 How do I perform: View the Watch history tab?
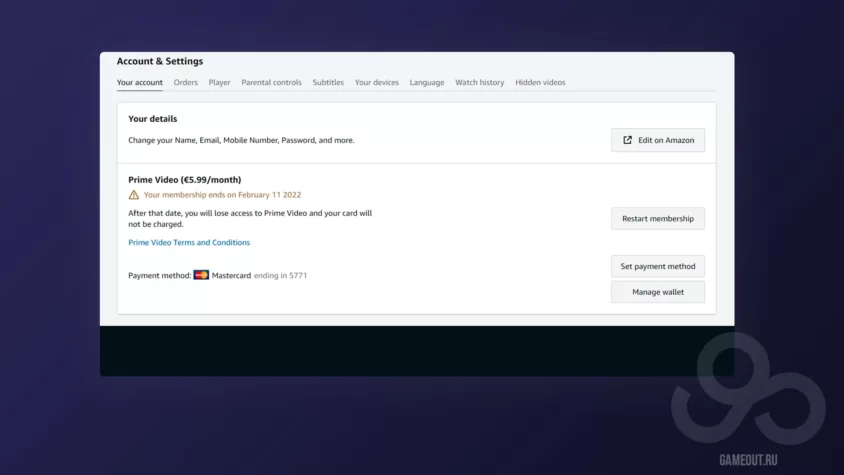(x=480, y=82)
